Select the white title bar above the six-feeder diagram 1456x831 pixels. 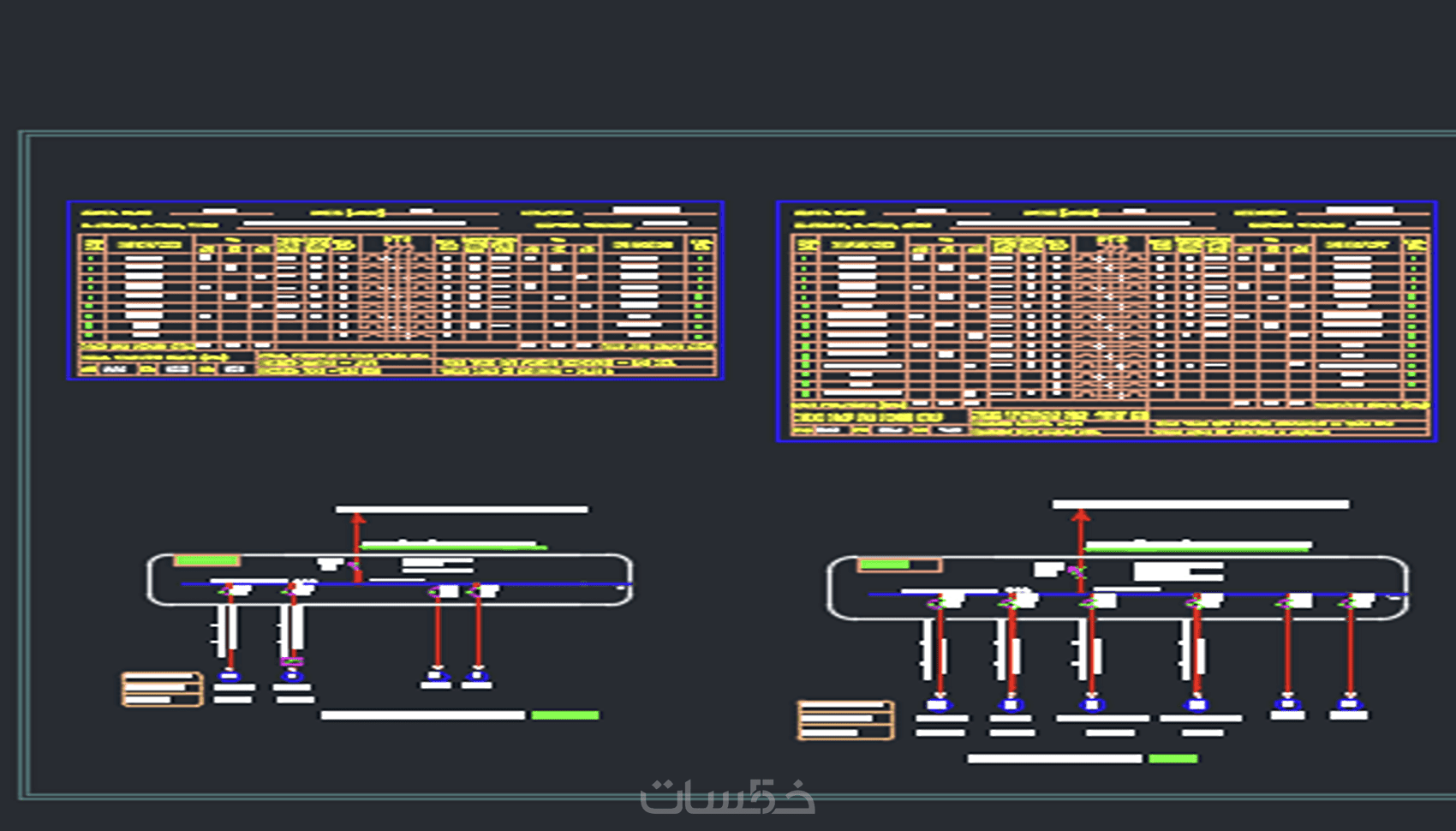(x=1201, y=505)
